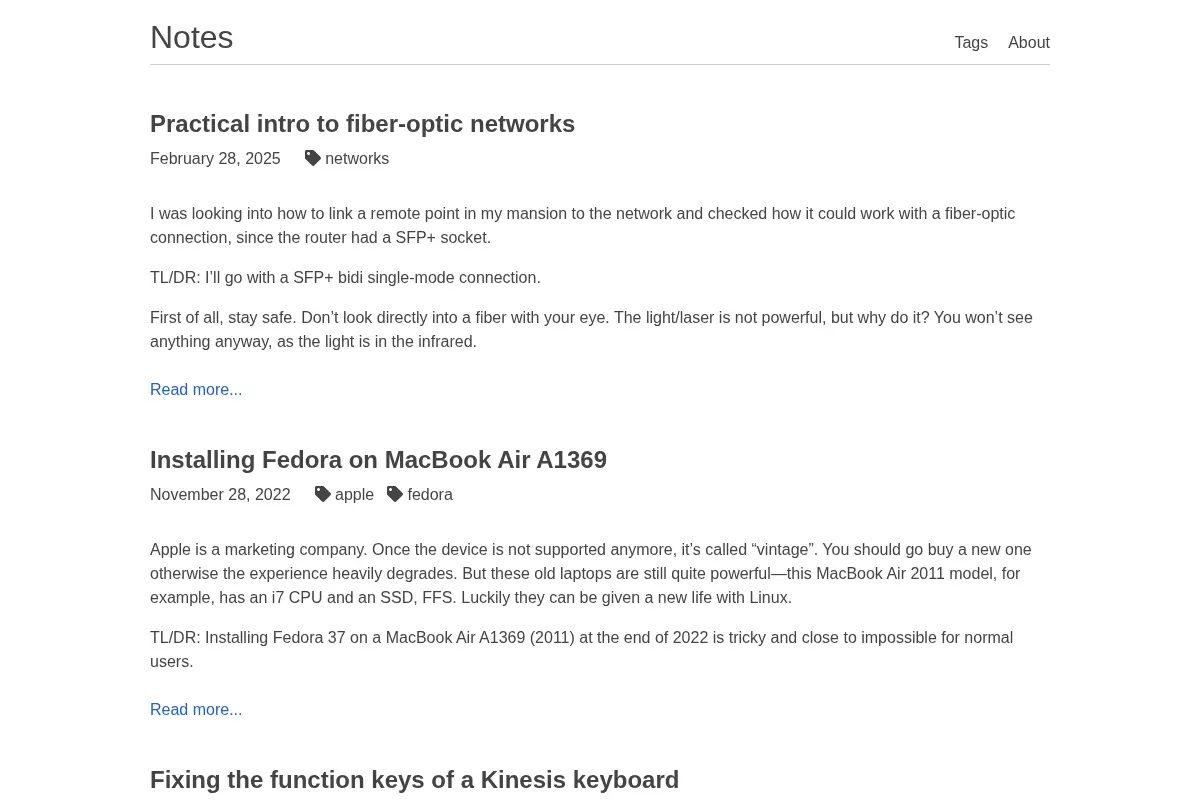1200x800 pixels.
Task: Select the apple tag label
Action: [x=354, y=494]
